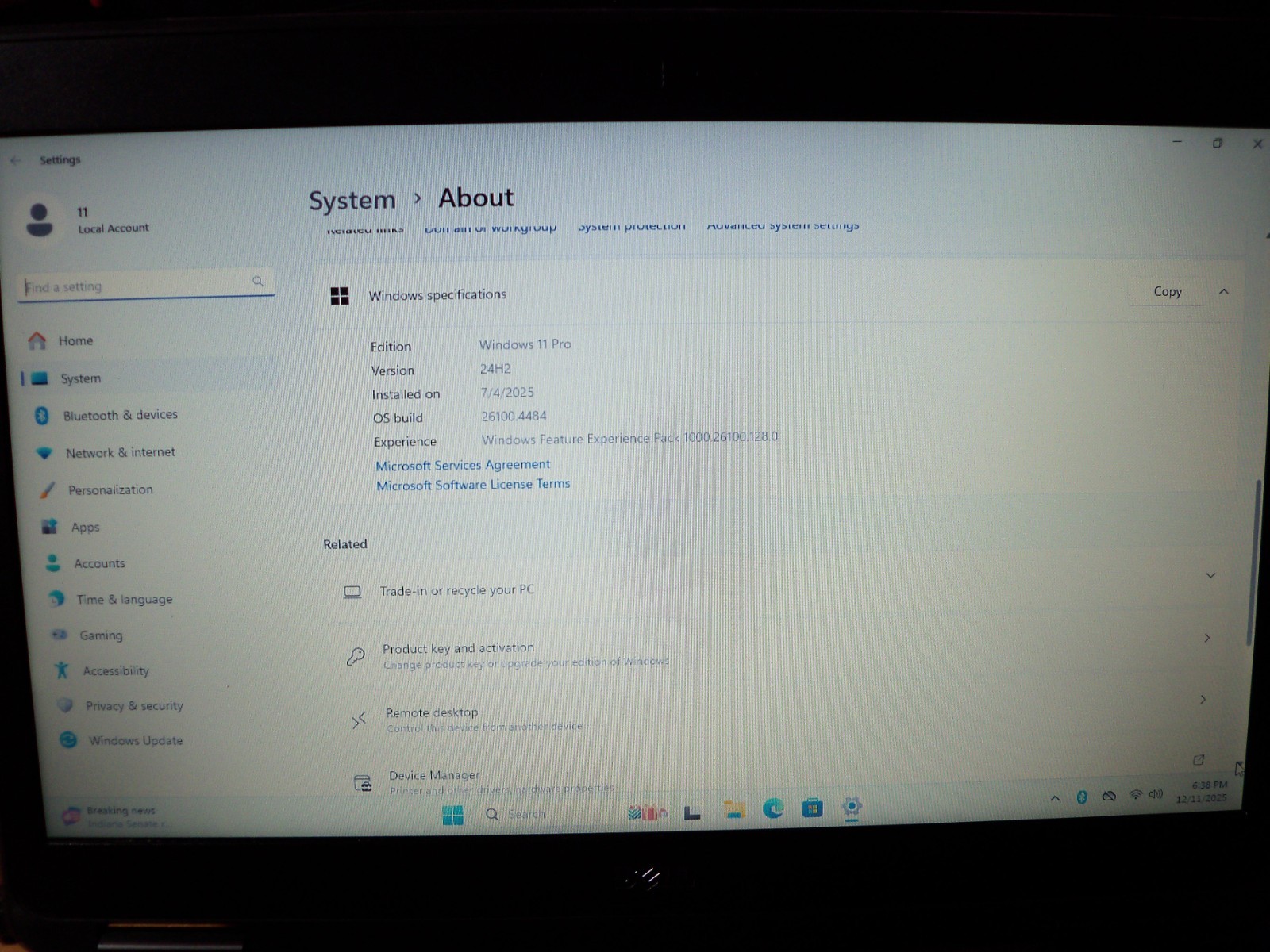The image size is (1270, 952).
Task: Click the Settings gear on taskbar
Action: [x=851, y=807]
